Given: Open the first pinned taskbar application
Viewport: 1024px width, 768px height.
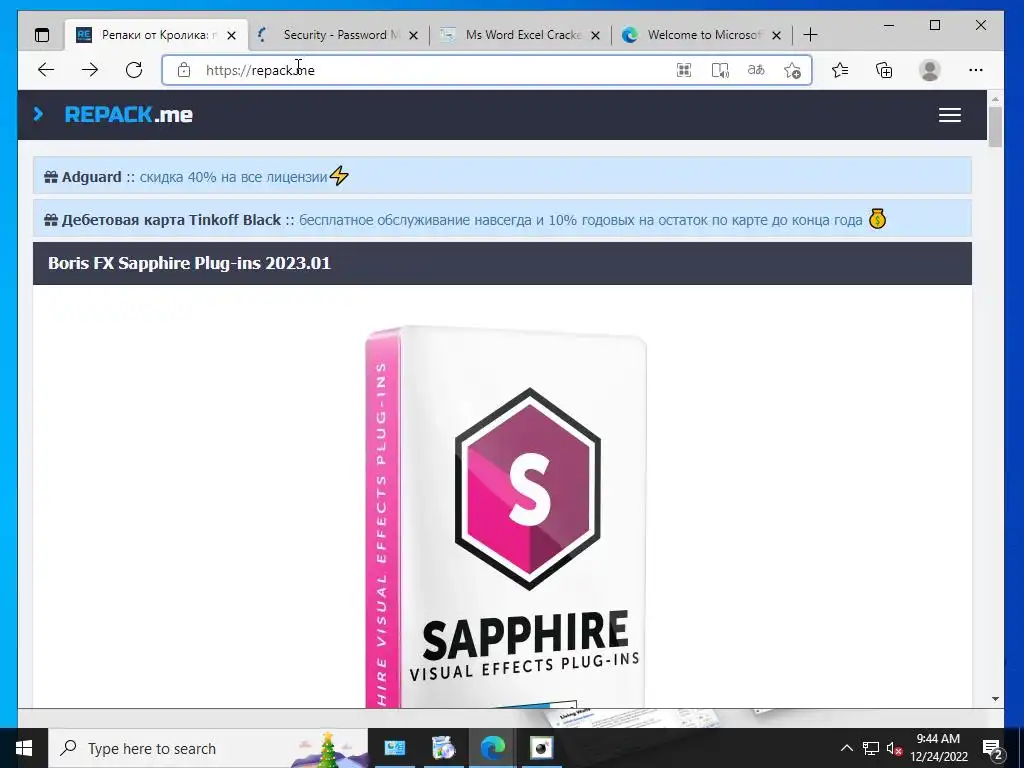Looking at the screenshot, I should (x=394, y=748).
